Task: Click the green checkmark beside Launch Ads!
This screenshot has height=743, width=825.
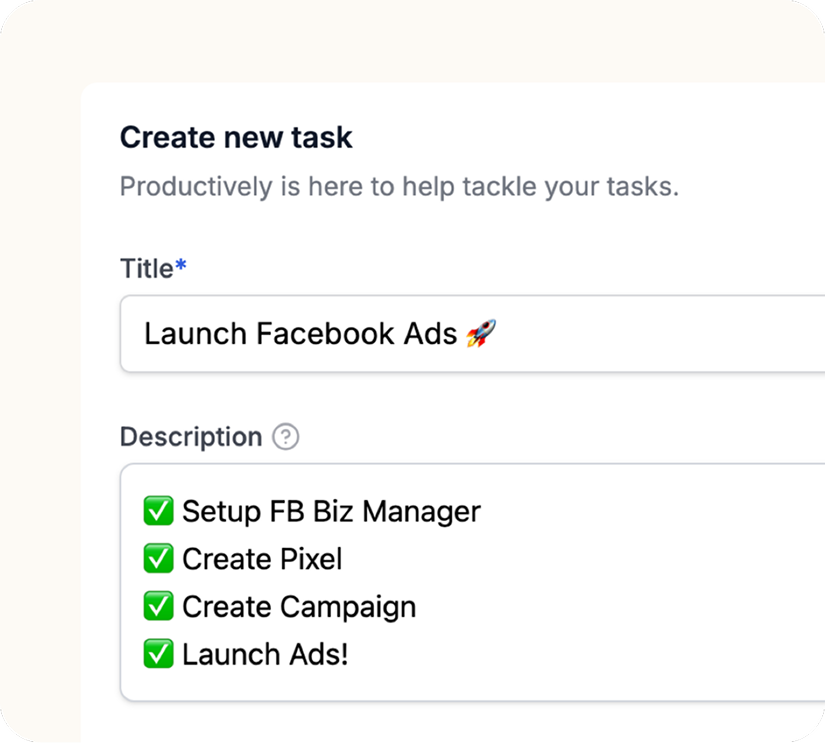Action: click(x=159, y=654)
